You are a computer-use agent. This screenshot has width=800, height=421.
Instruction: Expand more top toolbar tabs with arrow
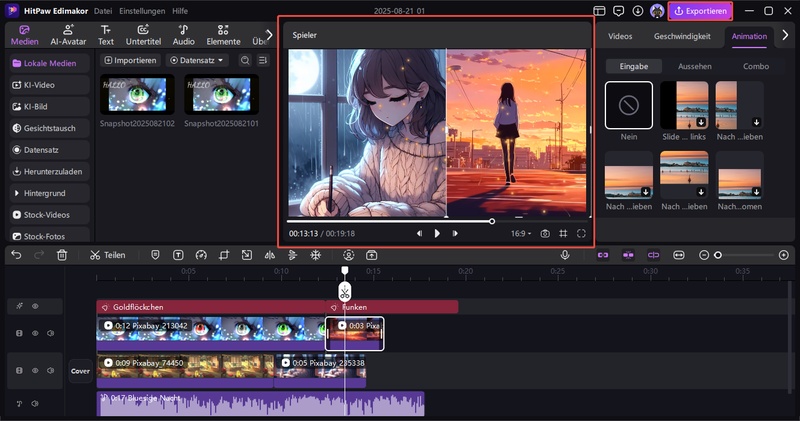269,35
